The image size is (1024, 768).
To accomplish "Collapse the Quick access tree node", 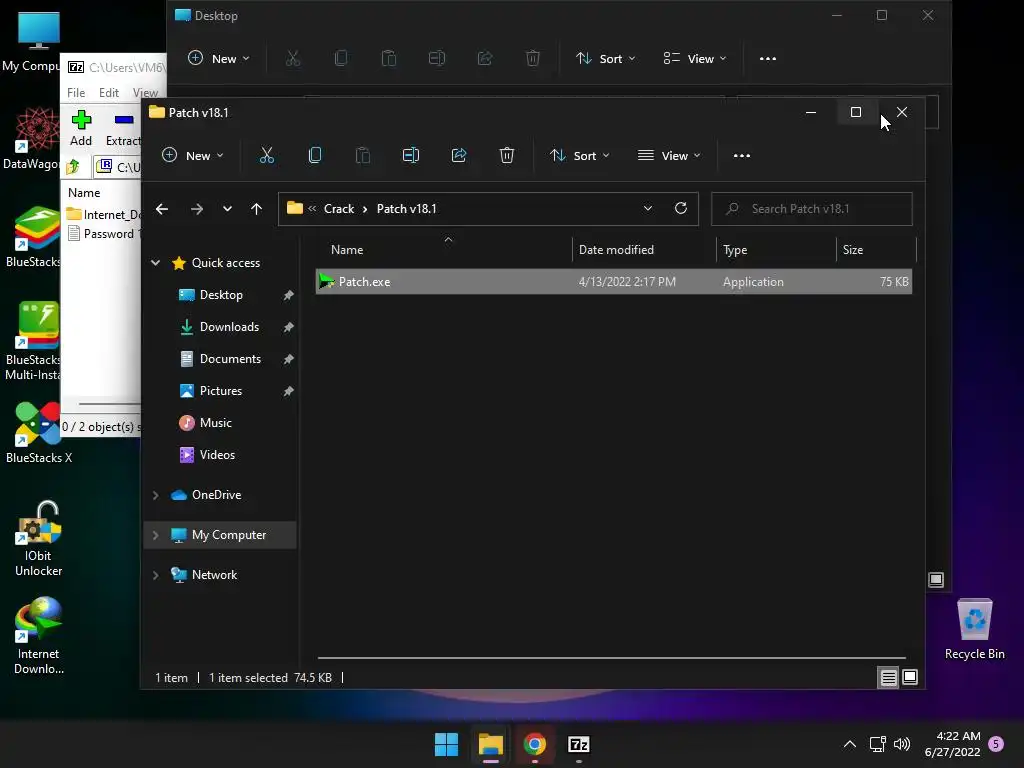I will click(155, 263).
